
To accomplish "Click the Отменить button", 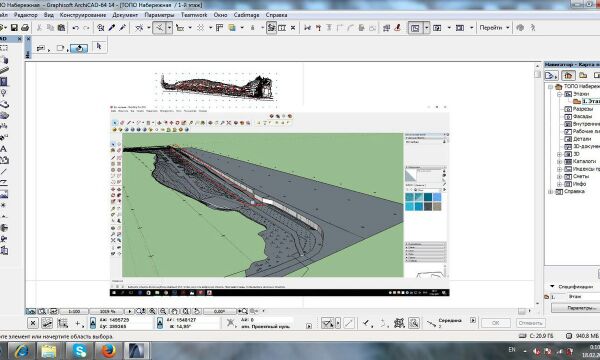I will pyautogui.click(x=530, y=323).
